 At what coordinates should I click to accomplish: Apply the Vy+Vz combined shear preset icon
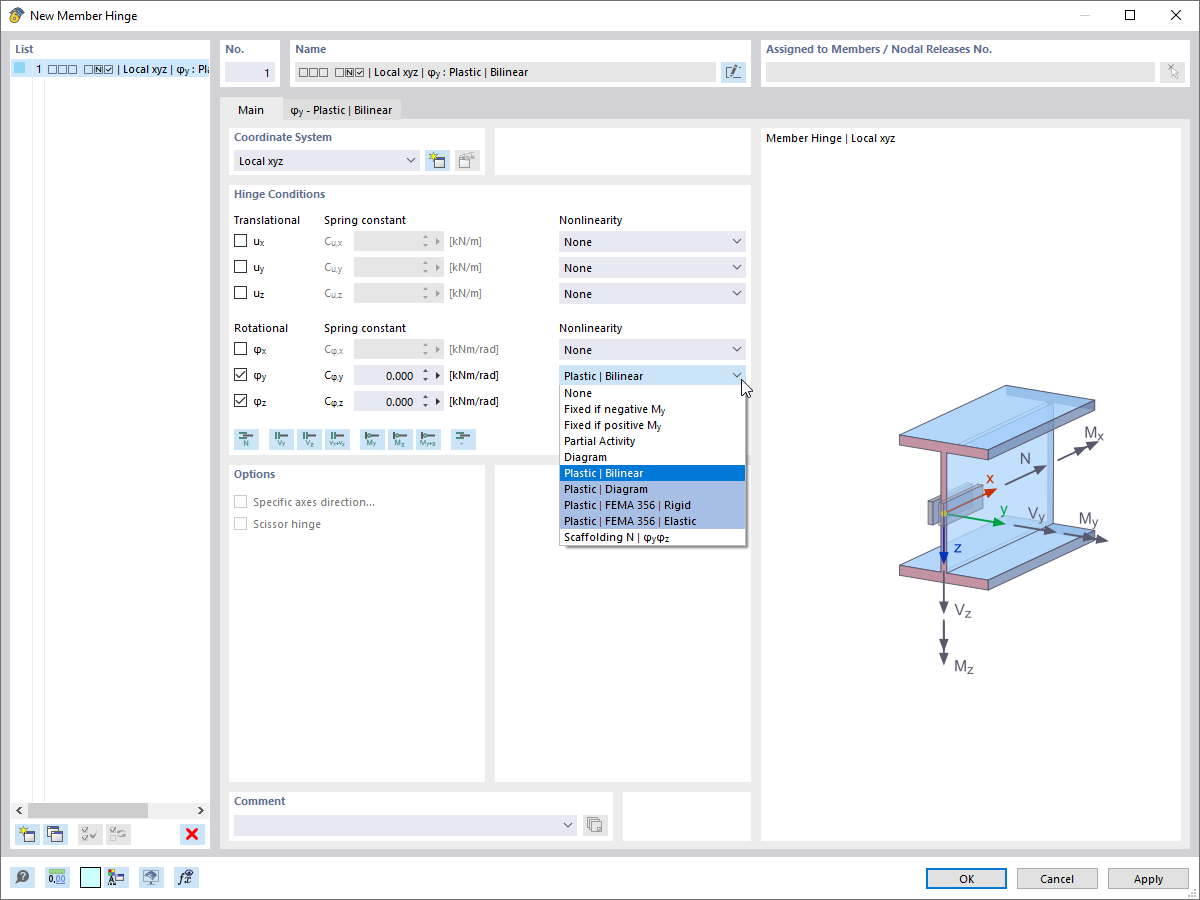click(x=337, y=439)
